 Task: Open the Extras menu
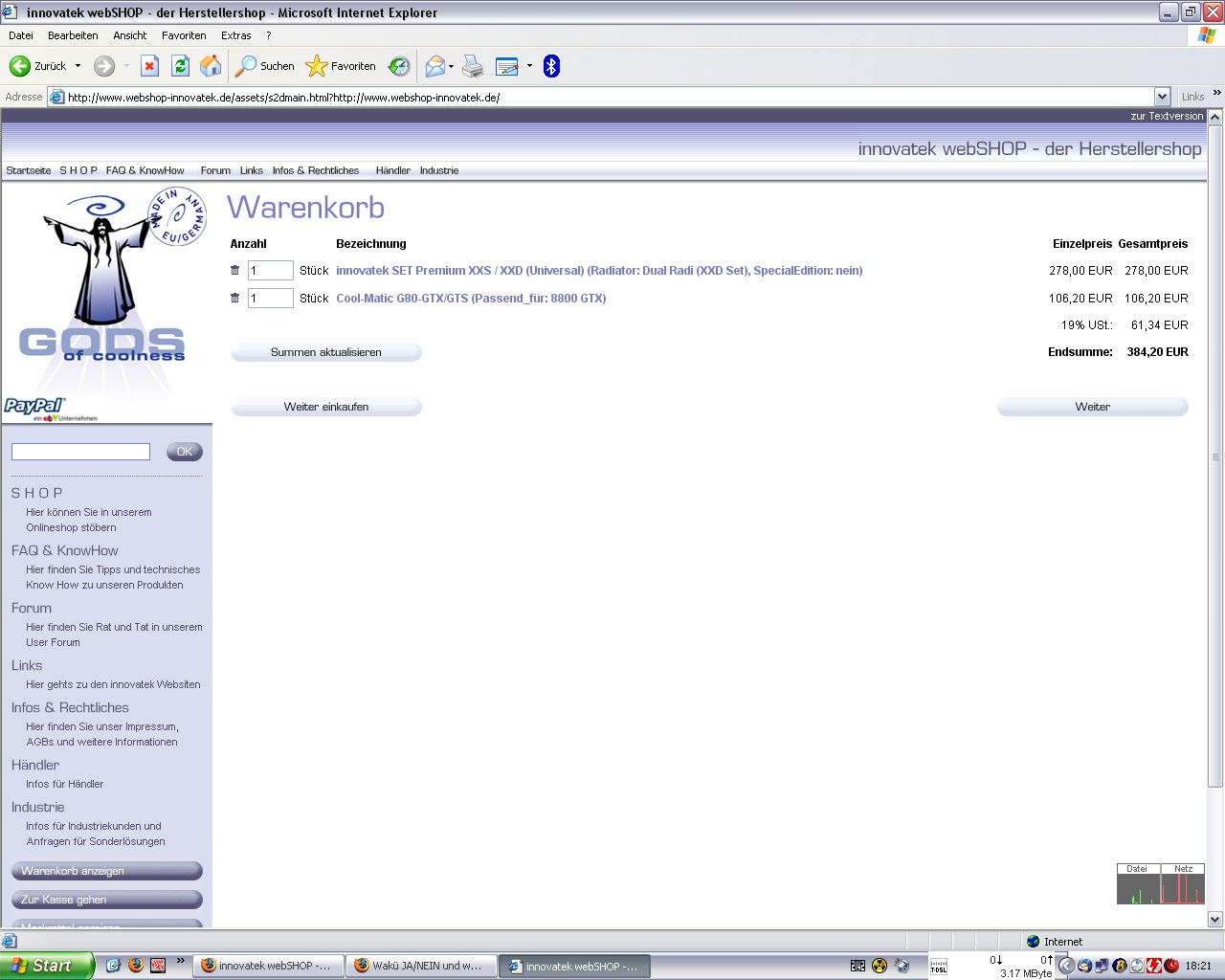pos(236,35)
